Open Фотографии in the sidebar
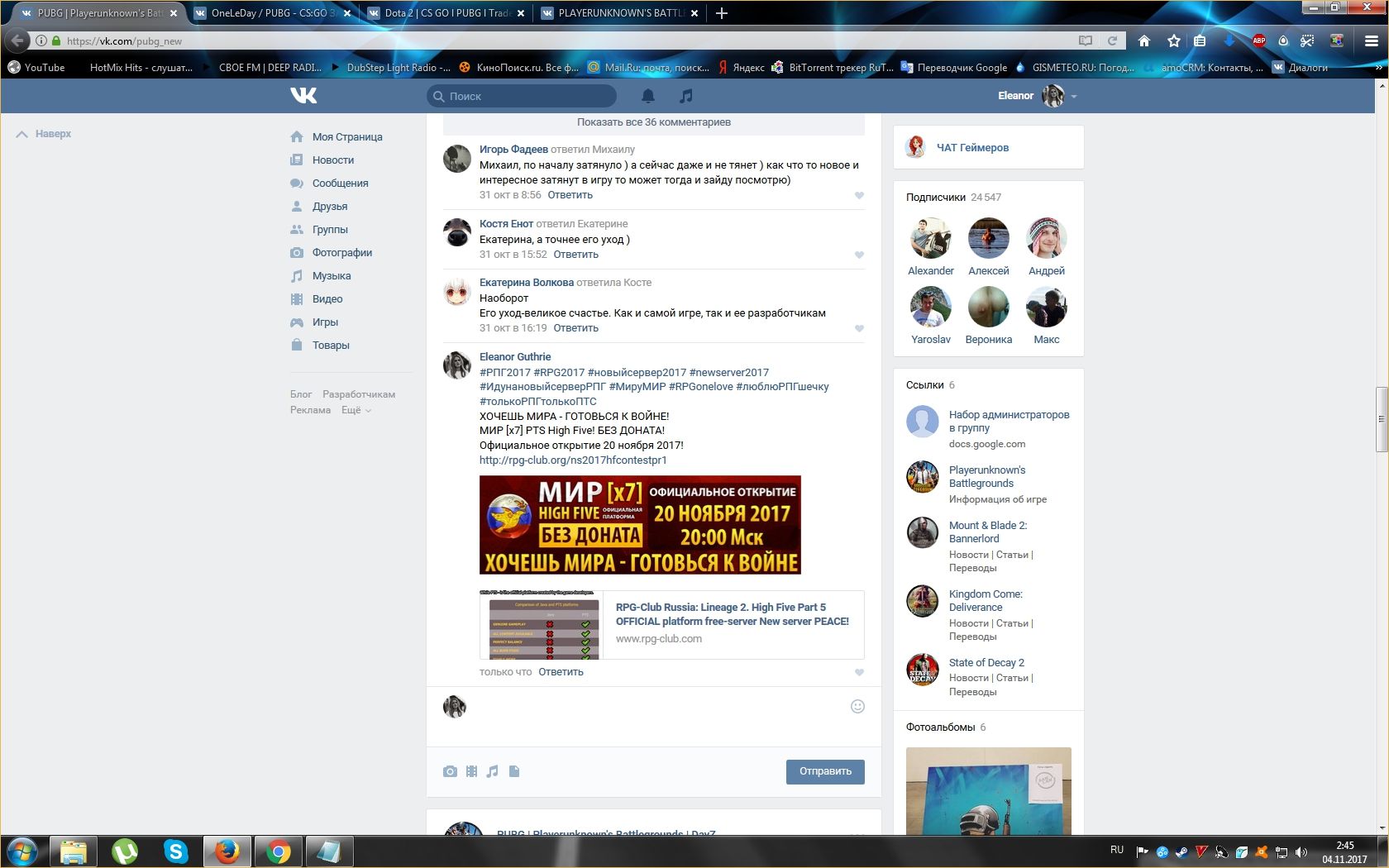Image resolution: width=1389 pixels, height=868 pixels. (342, 253)
